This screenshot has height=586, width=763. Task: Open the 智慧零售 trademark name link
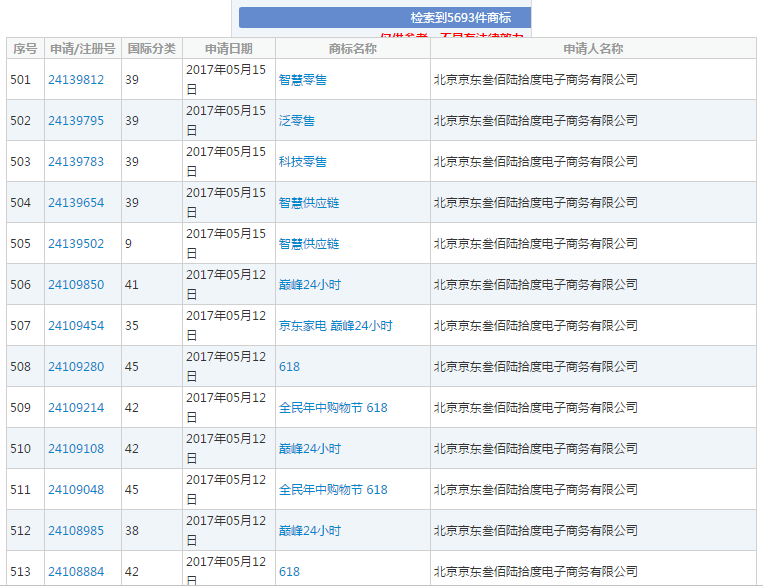tap(302, 80)
